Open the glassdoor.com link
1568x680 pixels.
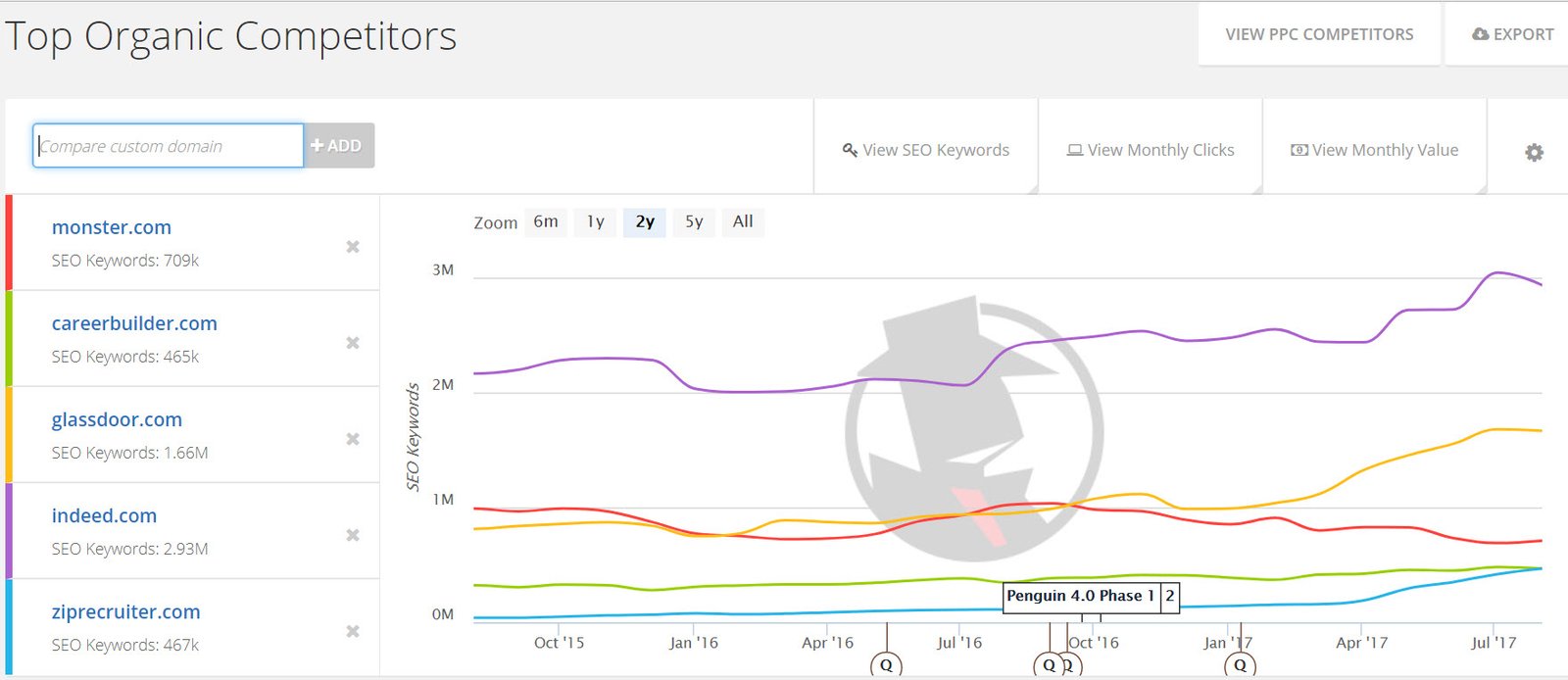pos(117,419)
